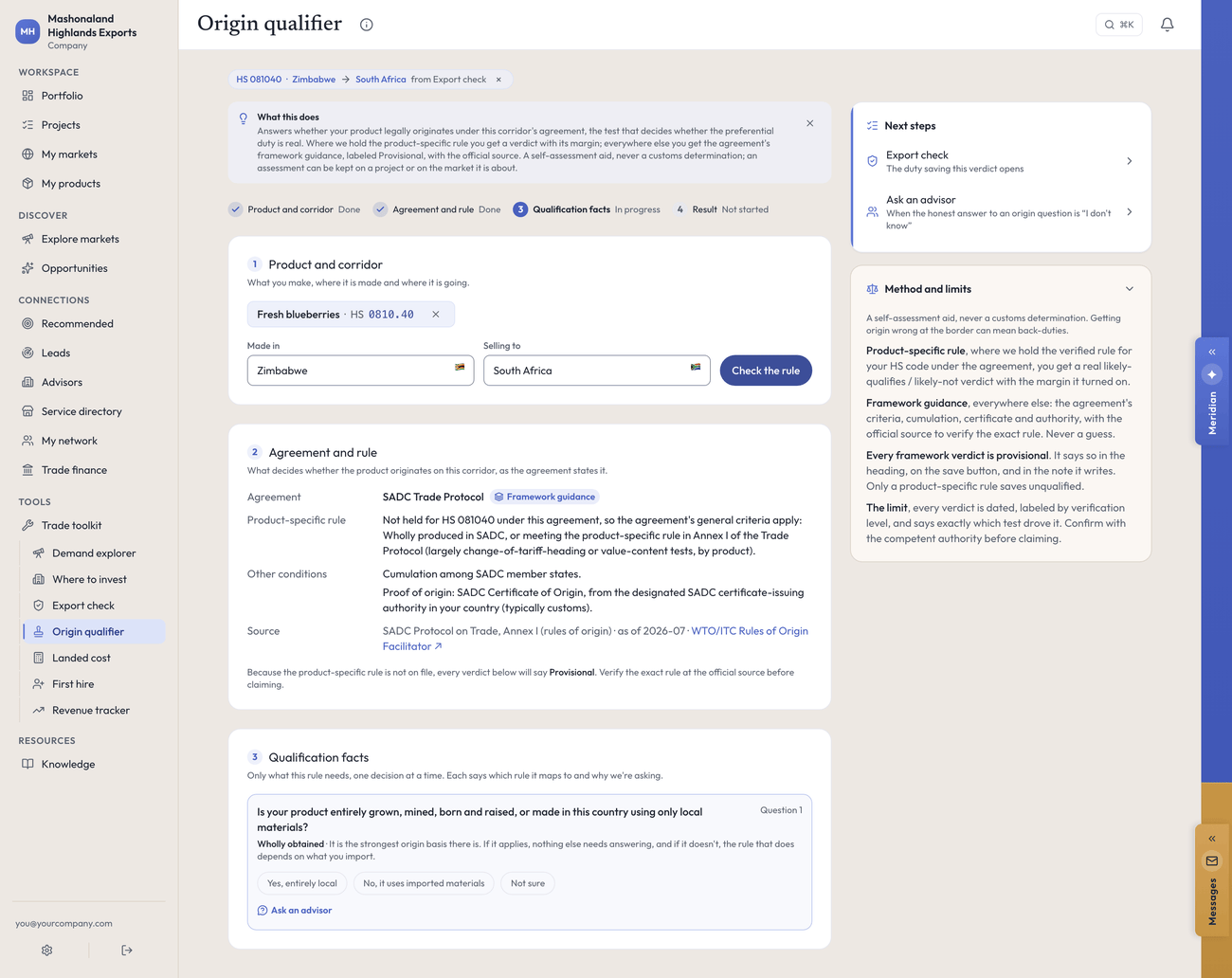Go to the Agreement and rule step
The image size is (1232, 978).
point(437,209)
